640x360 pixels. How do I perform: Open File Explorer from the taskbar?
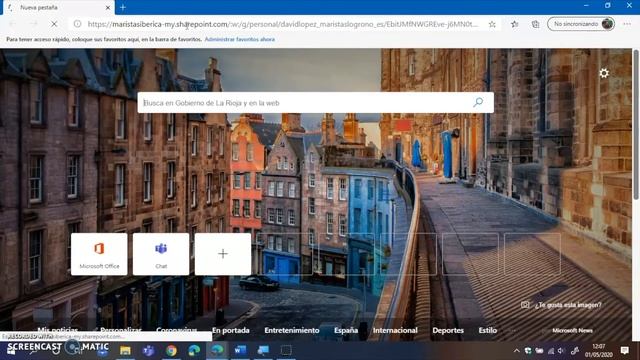[x=125, y=350]
